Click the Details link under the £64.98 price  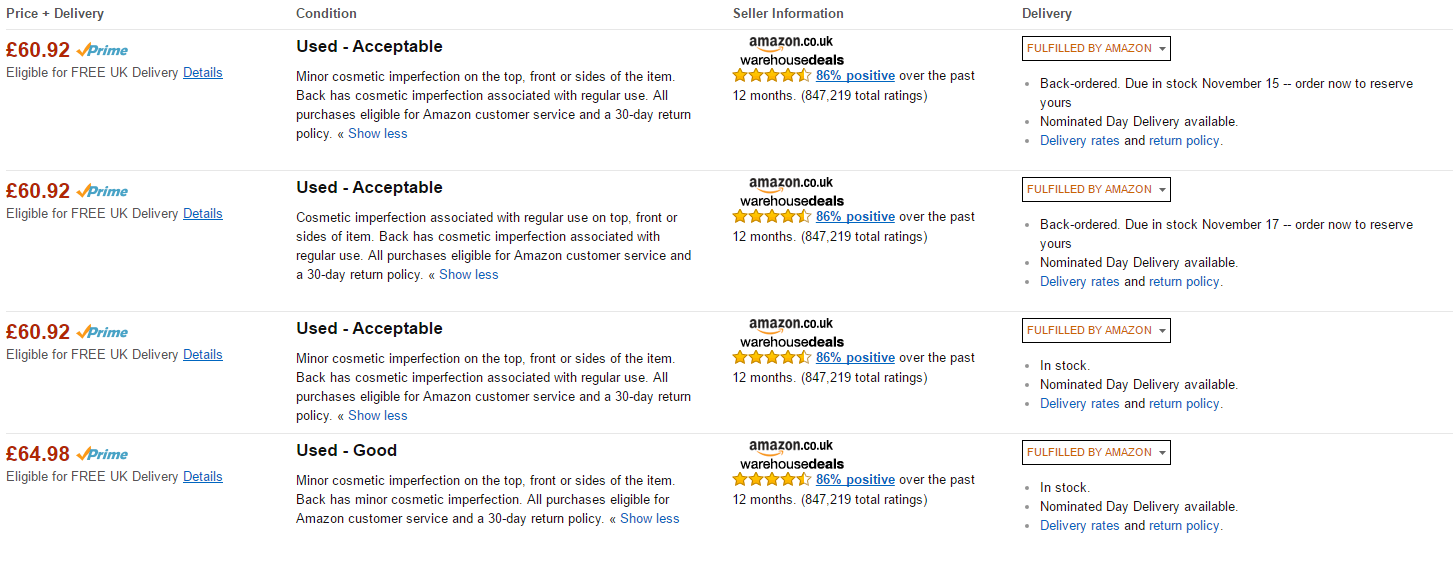point(203,477)
